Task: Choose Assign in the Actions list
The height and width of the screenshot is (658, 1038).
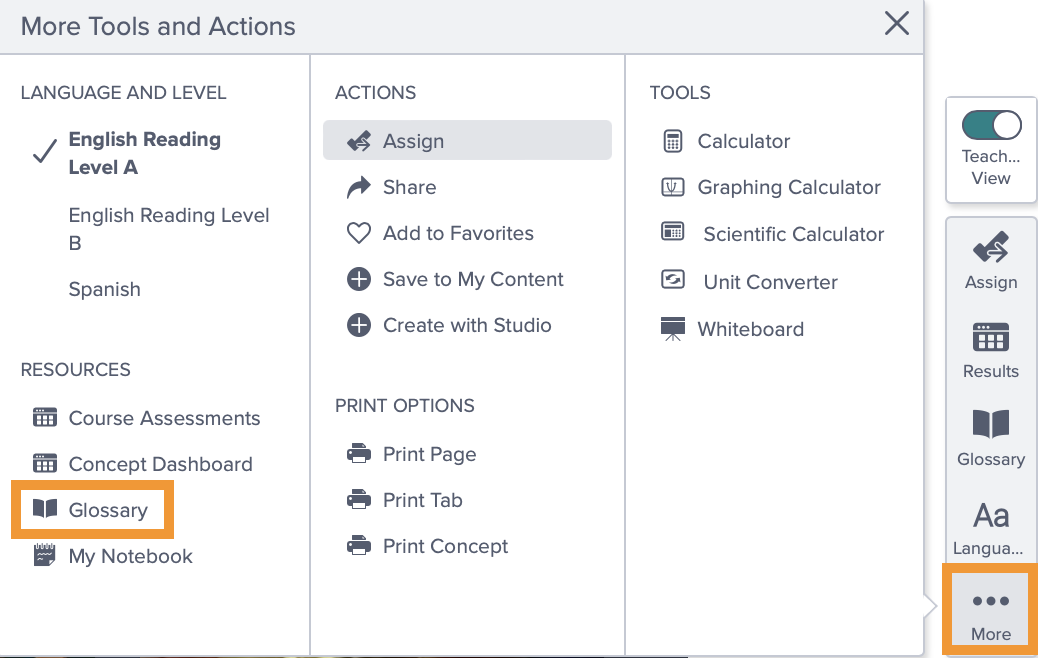Action: click(x=467, y=140)
